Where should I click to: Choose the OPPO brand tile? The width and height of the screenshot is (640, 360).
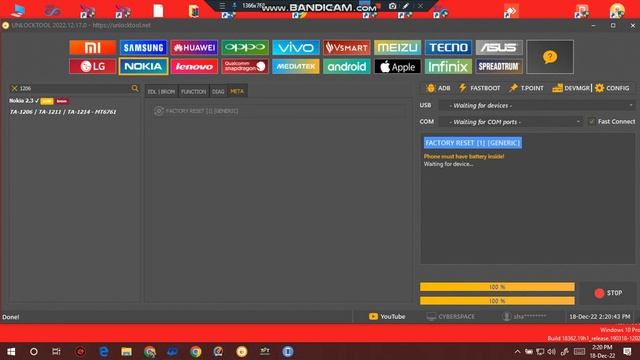click(245, 48)
